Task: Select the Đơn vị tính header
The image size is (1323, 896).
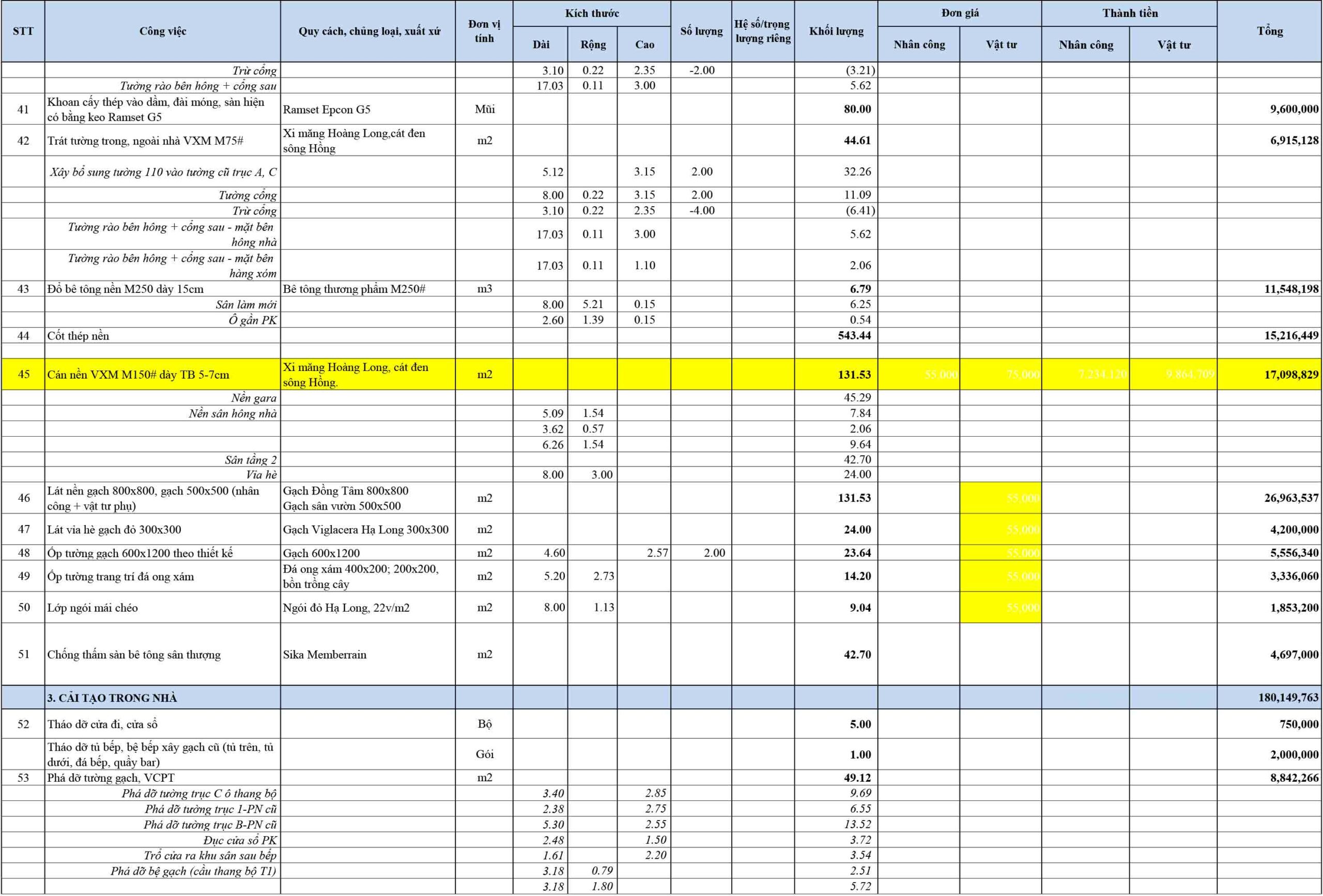Action: 484,32
